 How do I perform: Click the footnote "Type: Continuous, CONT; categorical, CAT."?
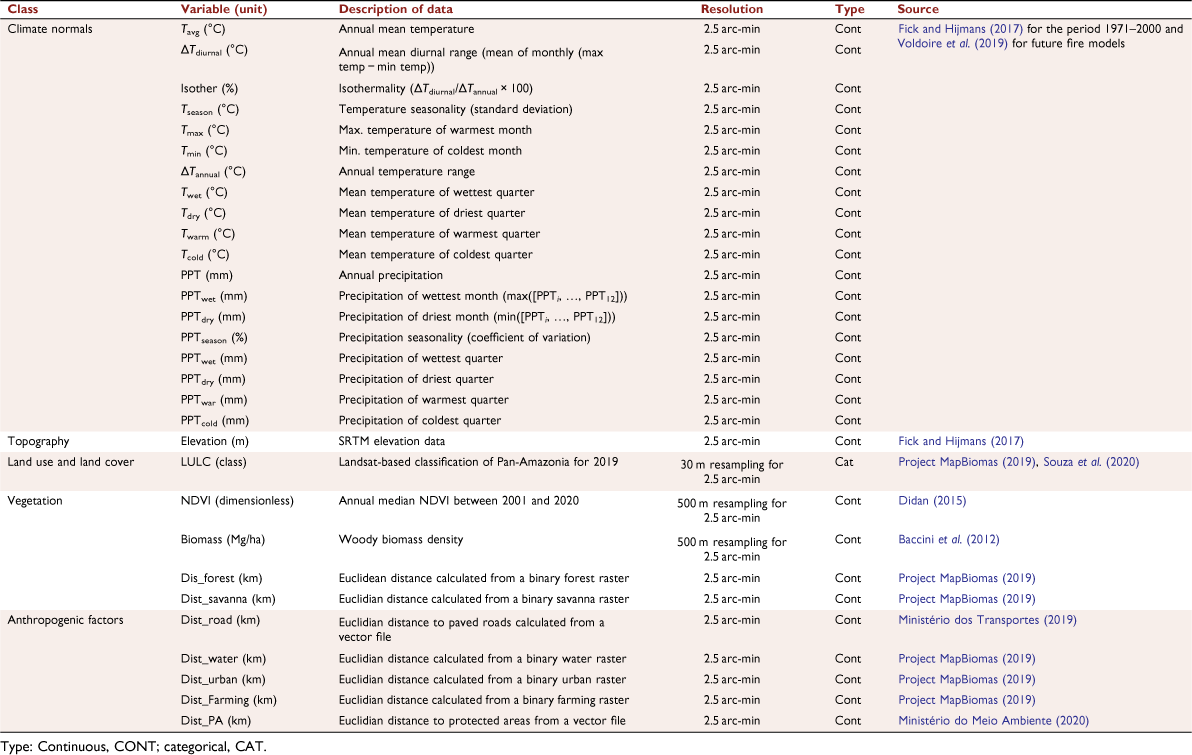134,747
